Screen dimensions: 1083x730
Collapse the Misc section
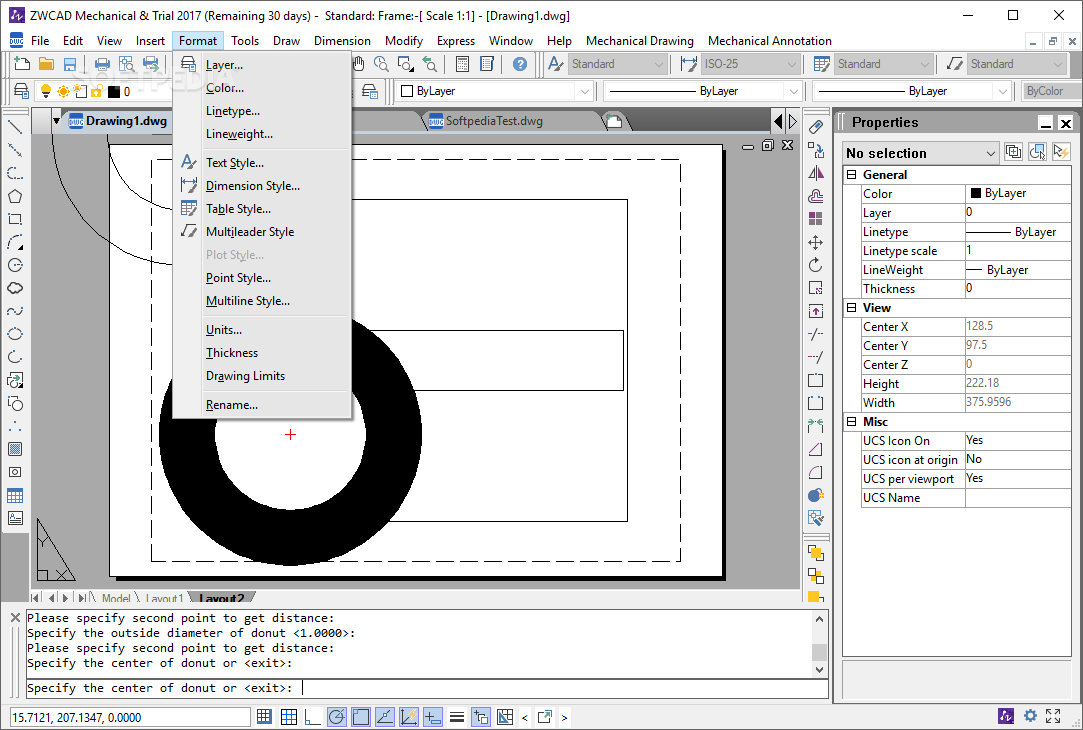(852, 422)
